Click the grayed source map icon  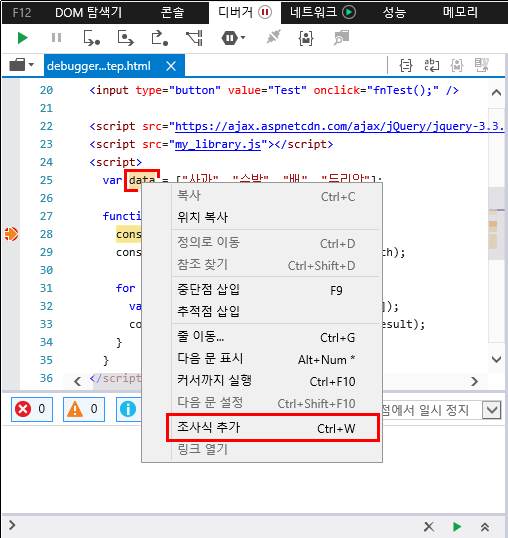(x=482, y=65)
